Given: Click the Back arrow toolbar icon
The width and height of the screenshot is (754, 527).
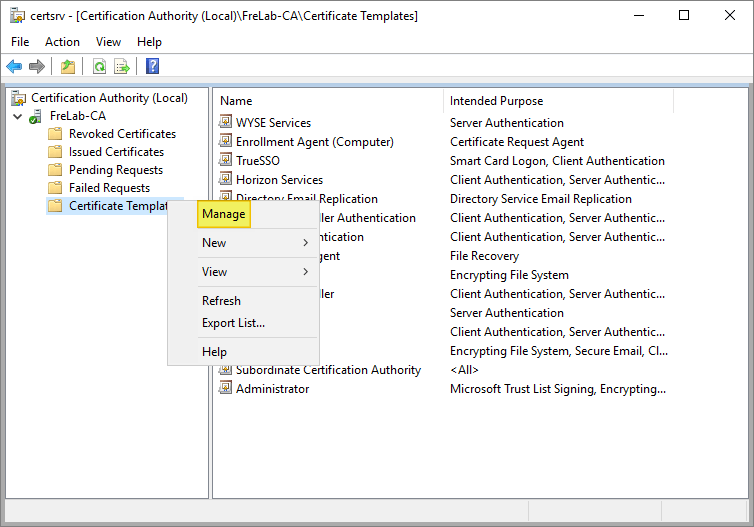Looking at the screenshot, I should (x=14, y=67).
